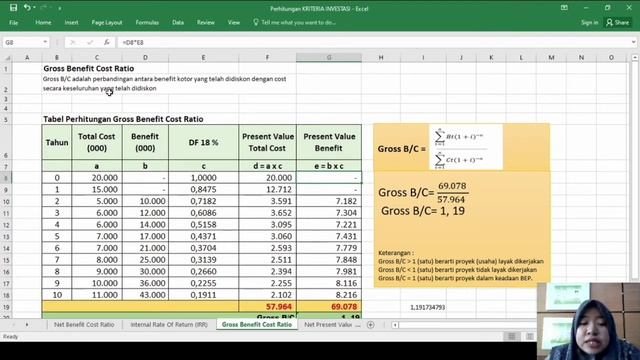The width and height of the screenshot is (640, 360).
Task: Open the File menu
Action: pyautogui.click(x=13, y=23)
